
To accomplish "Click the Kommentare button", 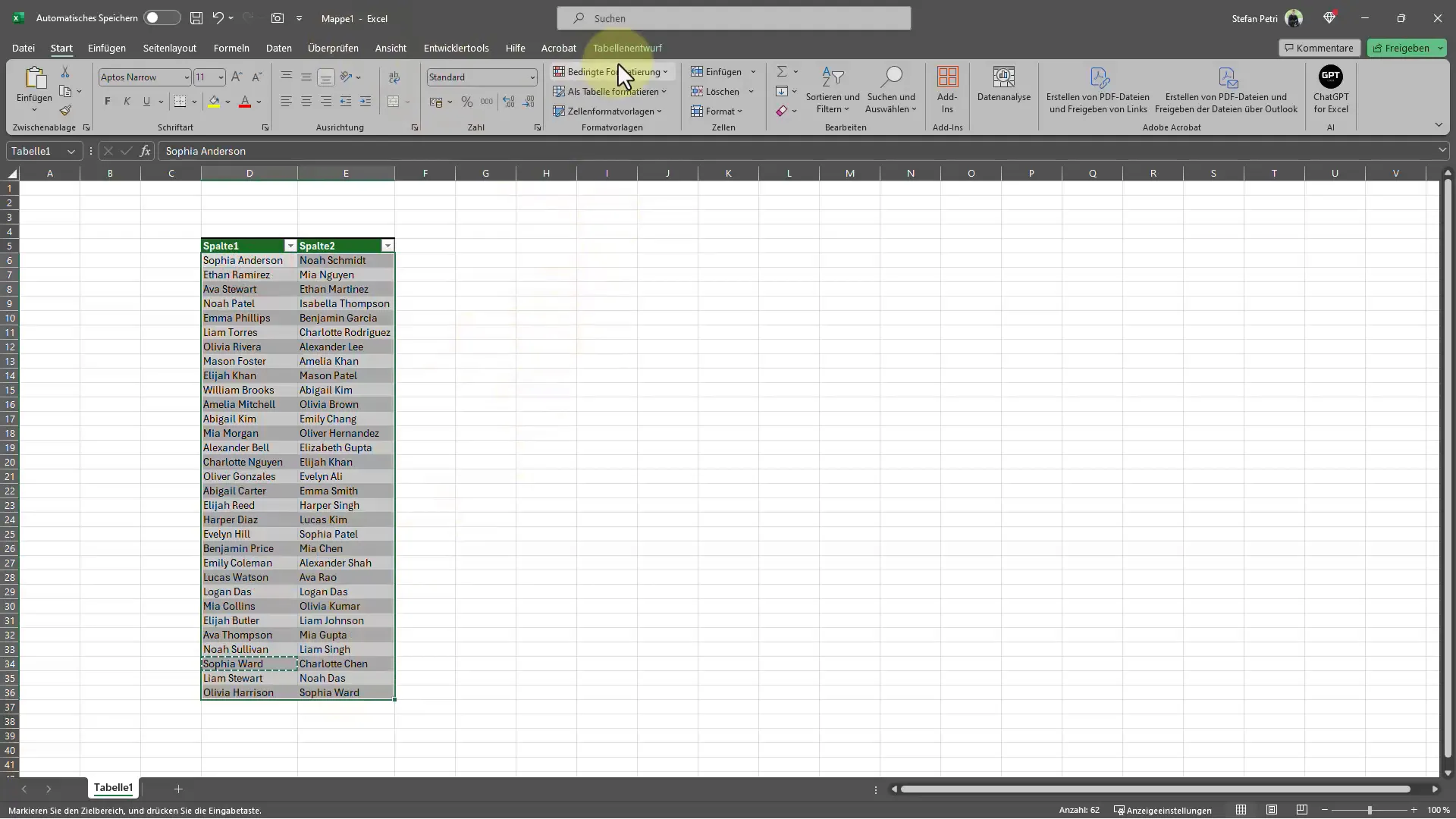I will (x=1319, y=48).
